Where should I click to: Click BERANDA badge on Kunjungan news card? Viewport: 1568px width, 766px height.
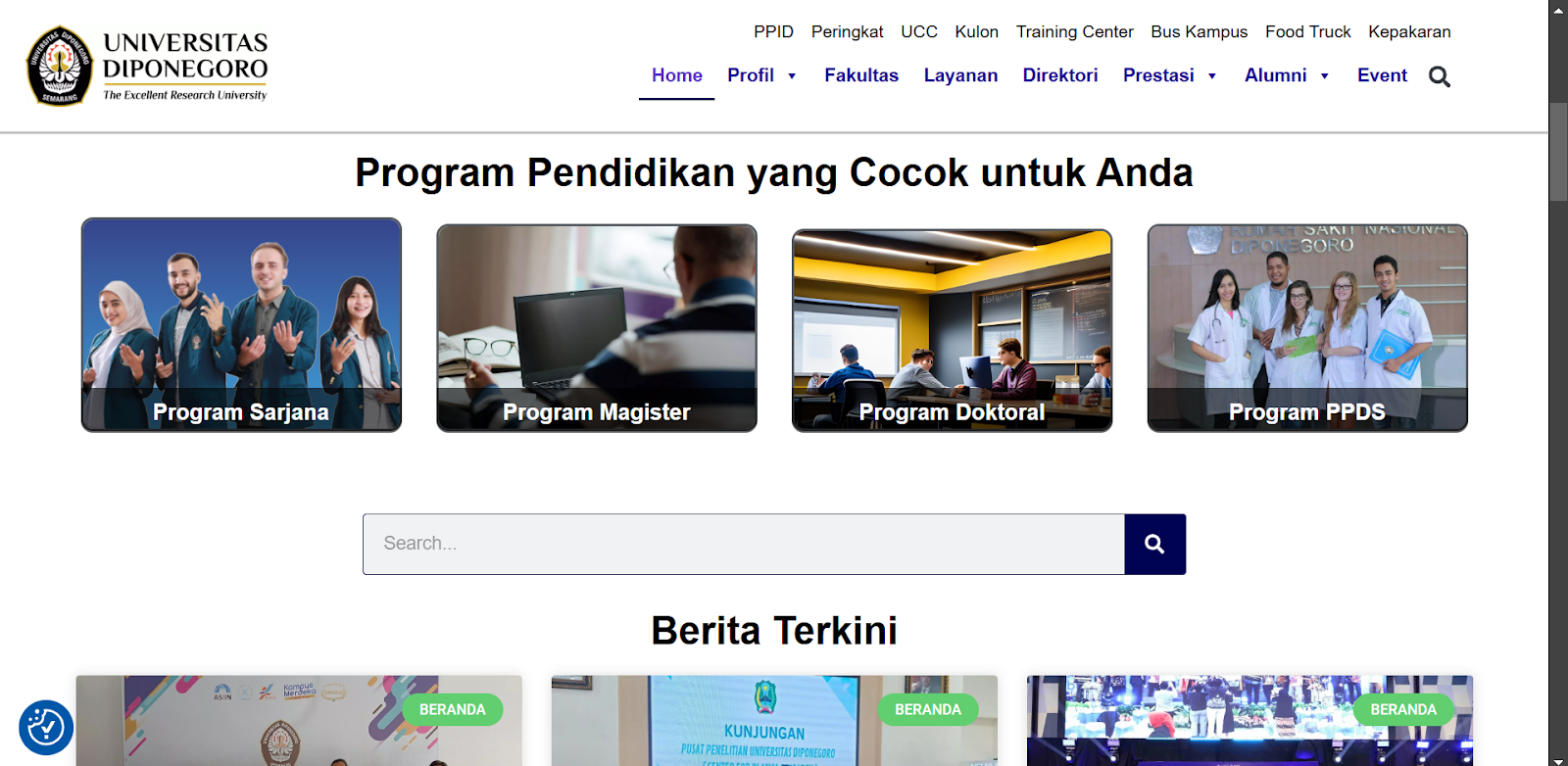[x=928, y=709]
